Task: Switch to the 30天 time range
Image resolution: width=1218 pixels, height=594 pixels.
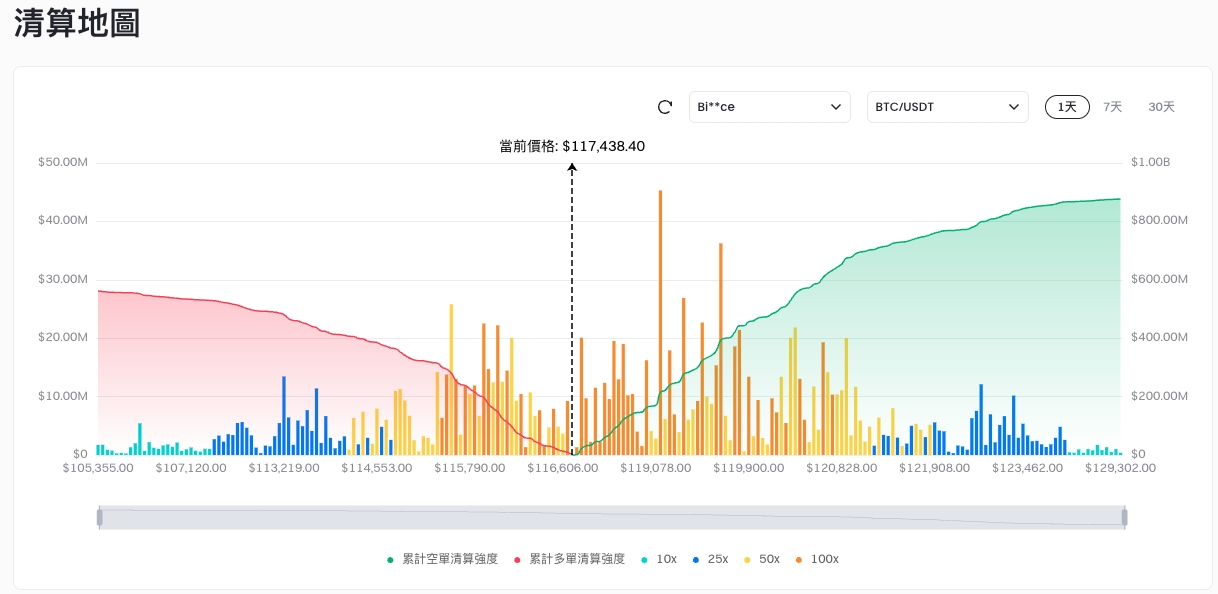Action: 1161,107
